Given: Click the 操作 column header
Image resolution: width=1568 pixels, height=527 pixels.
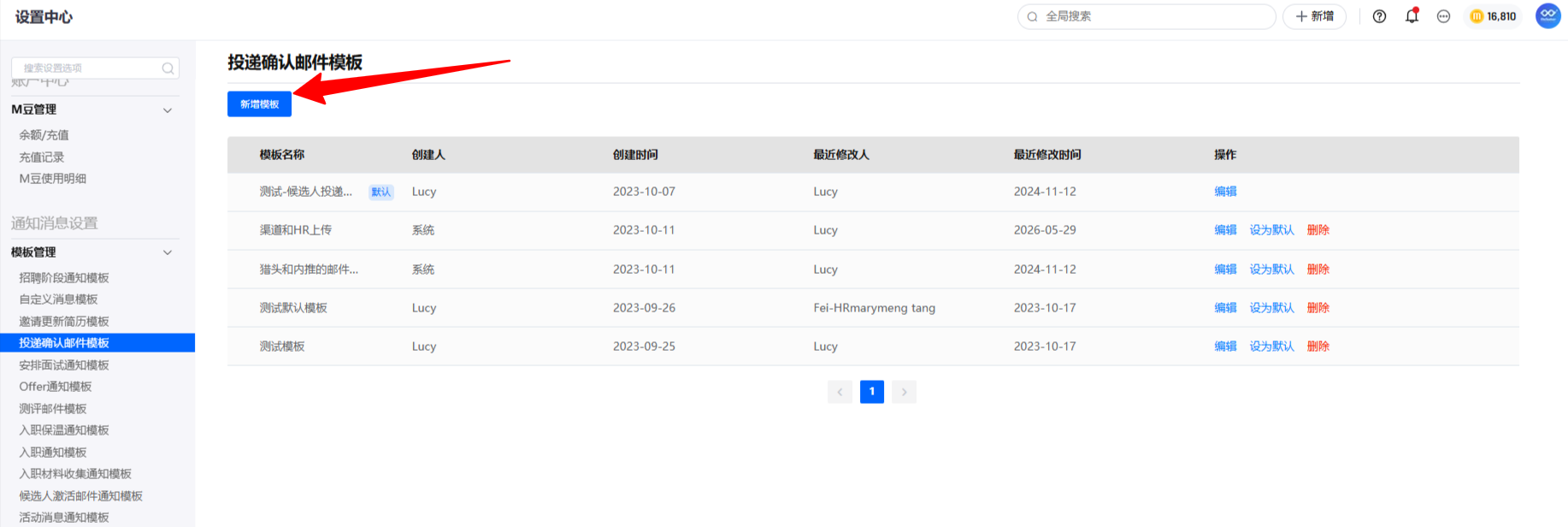Looking at the screenshot, I should tap(1225, 155).
